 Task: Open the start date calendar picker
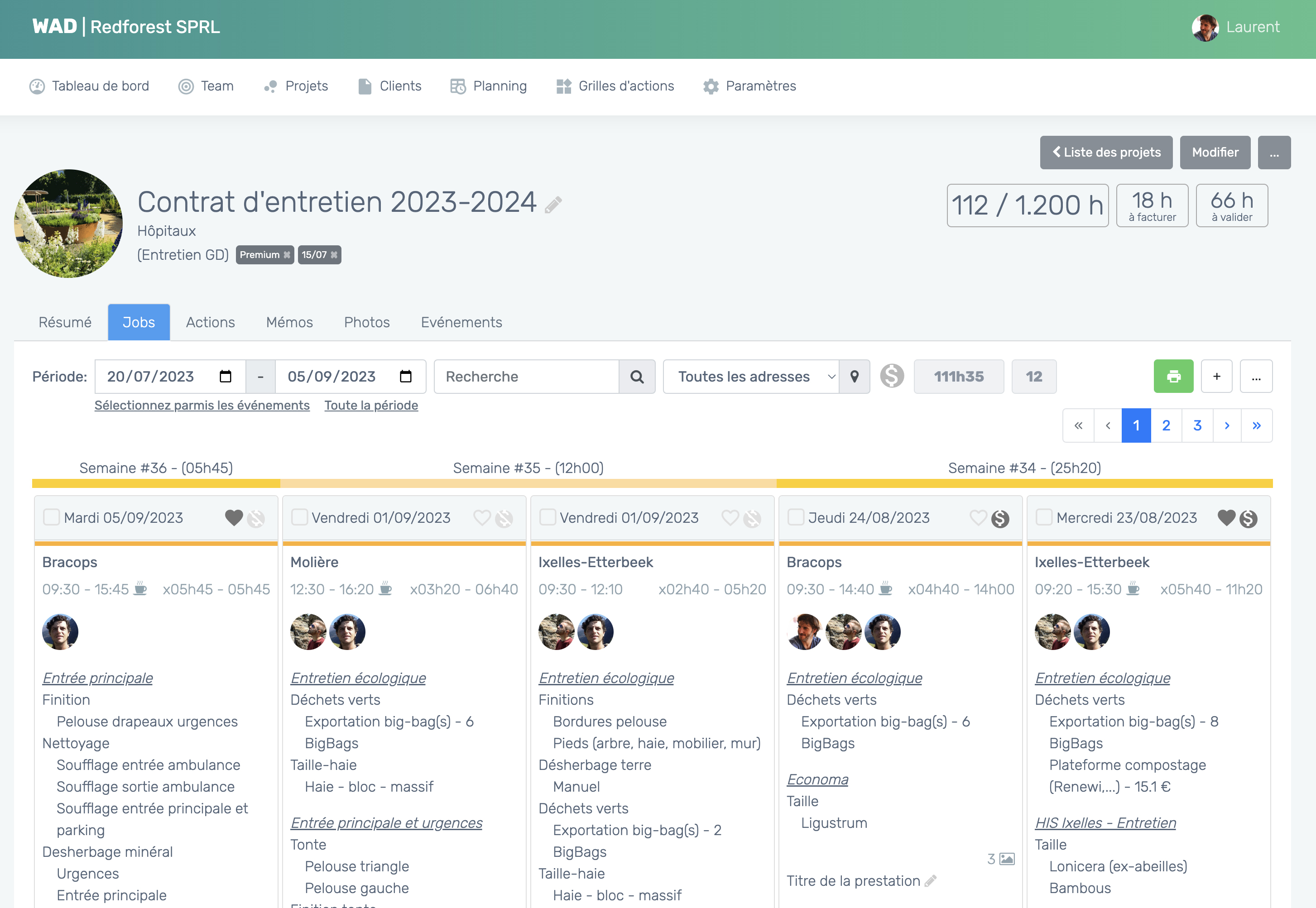226,376
